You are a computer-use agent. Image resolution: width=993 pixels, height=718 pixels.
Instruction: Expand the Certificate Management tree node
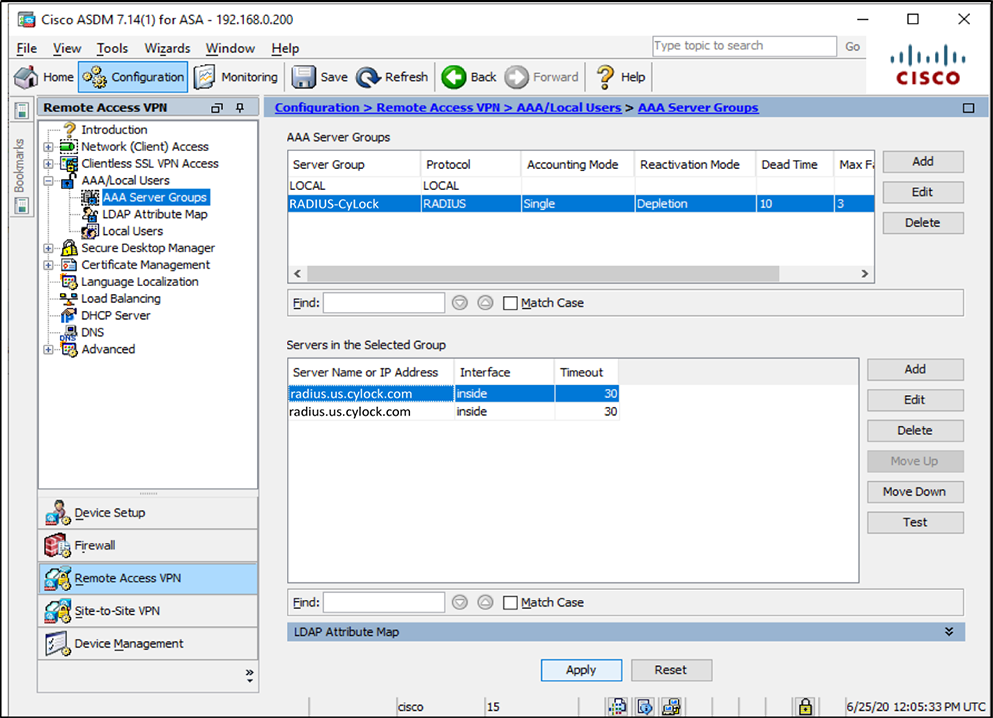48,265
